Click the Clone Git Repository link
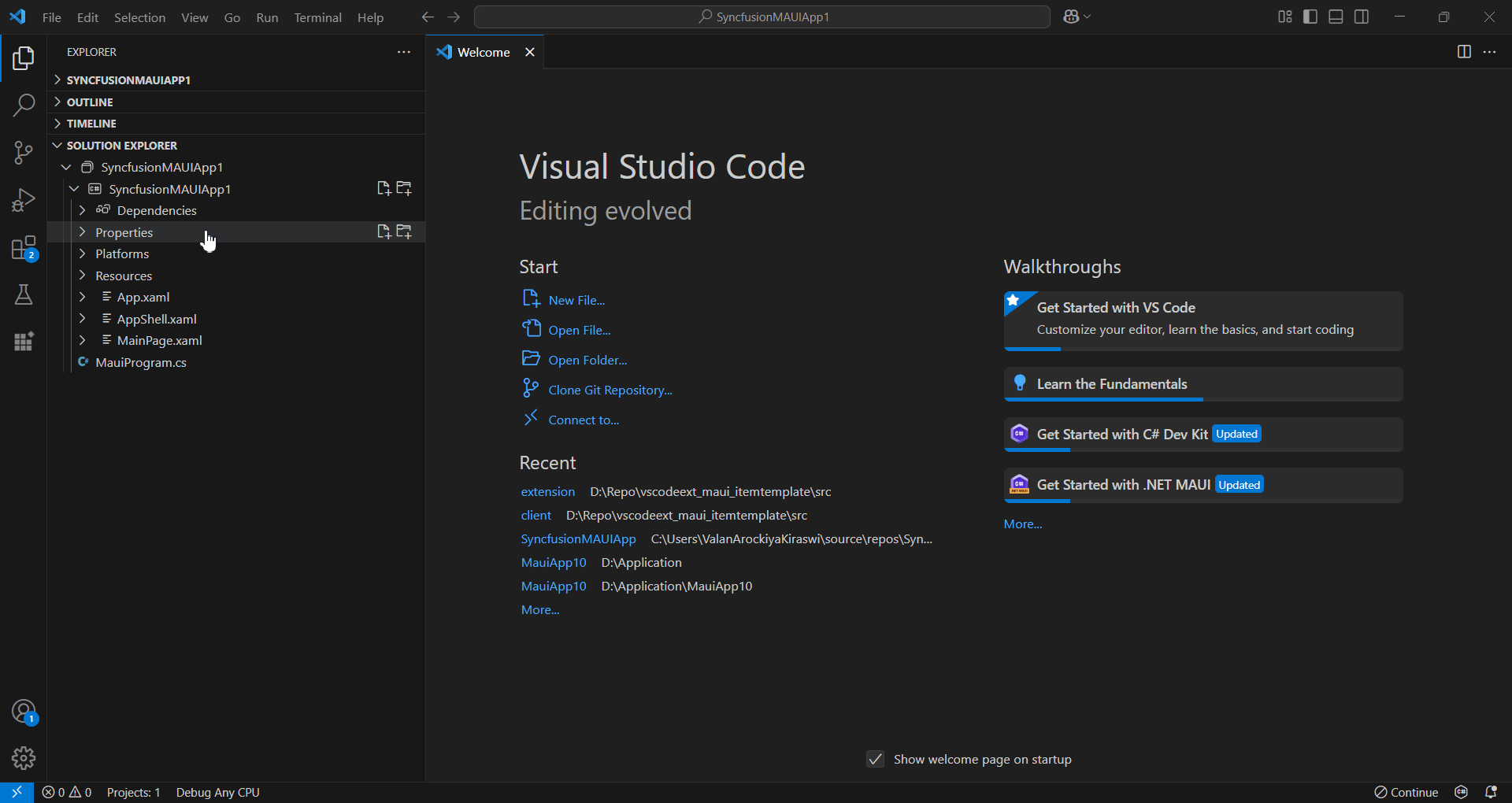Image resolution: width=1512 pixels, height=803 pixels. click(x=610, y=390)
